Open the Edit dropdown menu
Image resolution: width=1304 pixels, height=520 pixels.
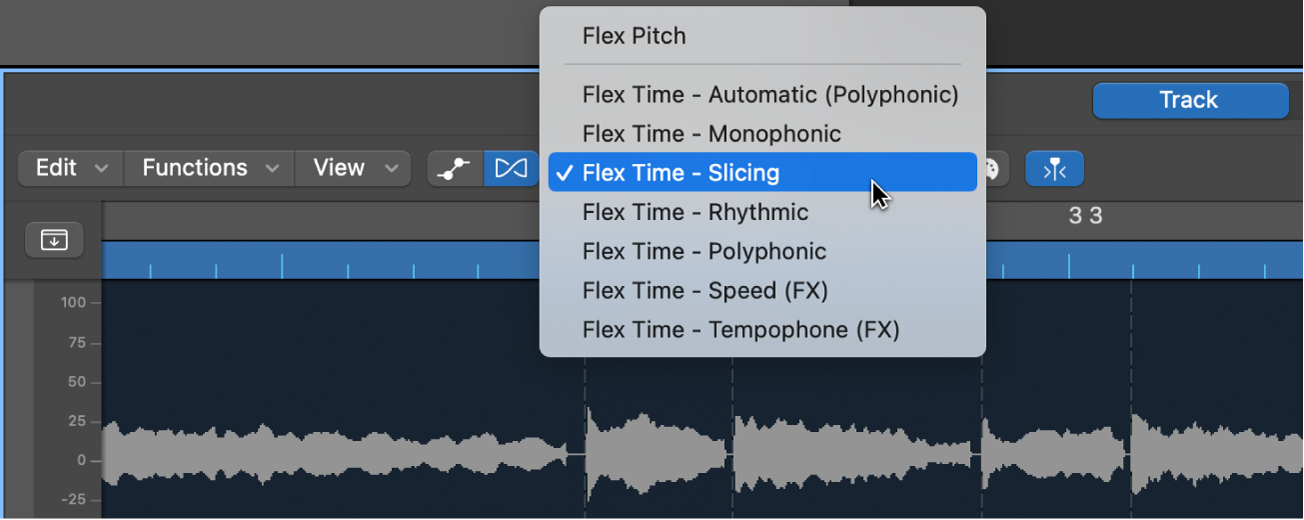71,168
